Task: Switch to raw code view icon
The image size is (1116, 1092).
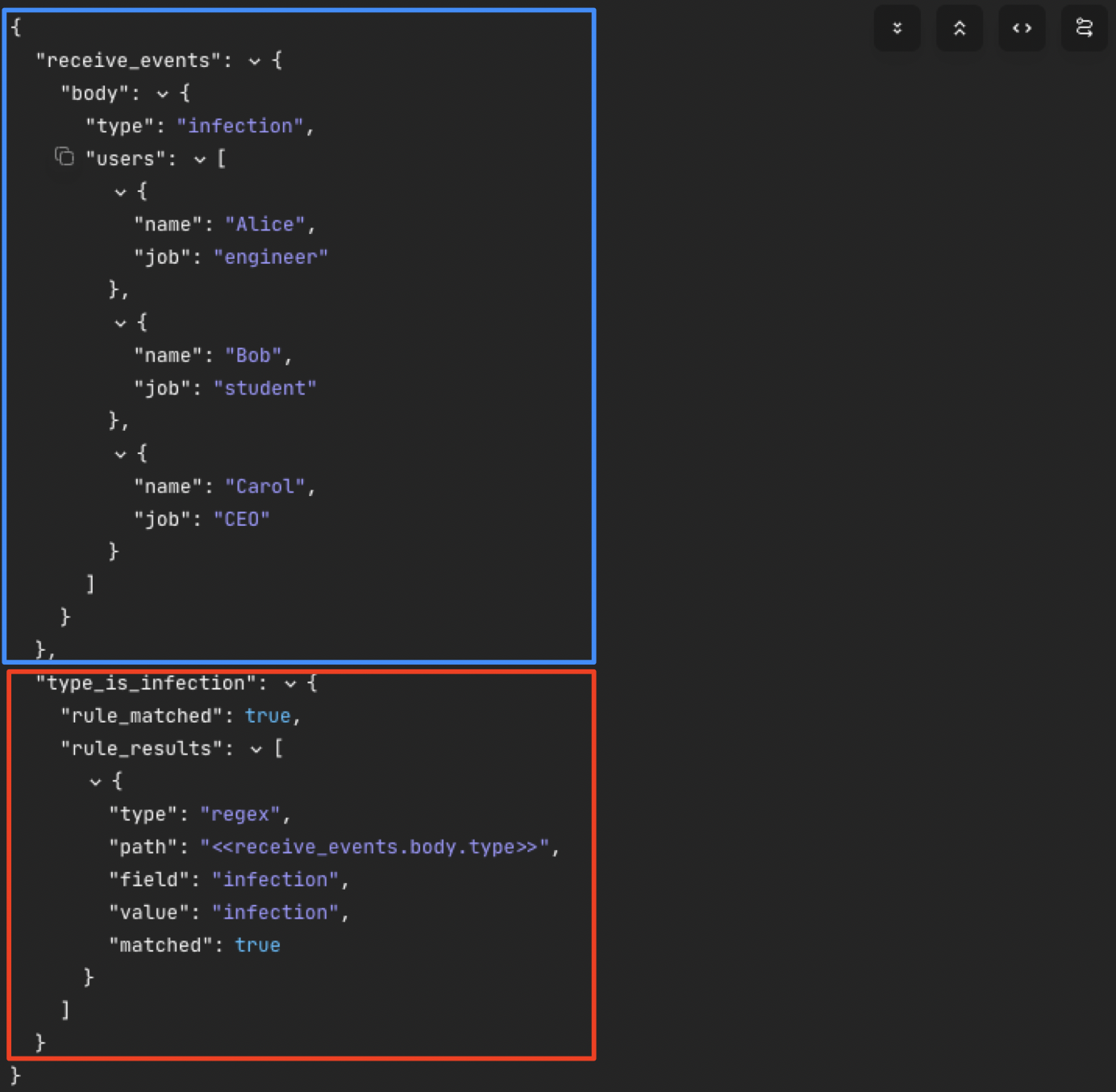Action: pos(1022,28)
